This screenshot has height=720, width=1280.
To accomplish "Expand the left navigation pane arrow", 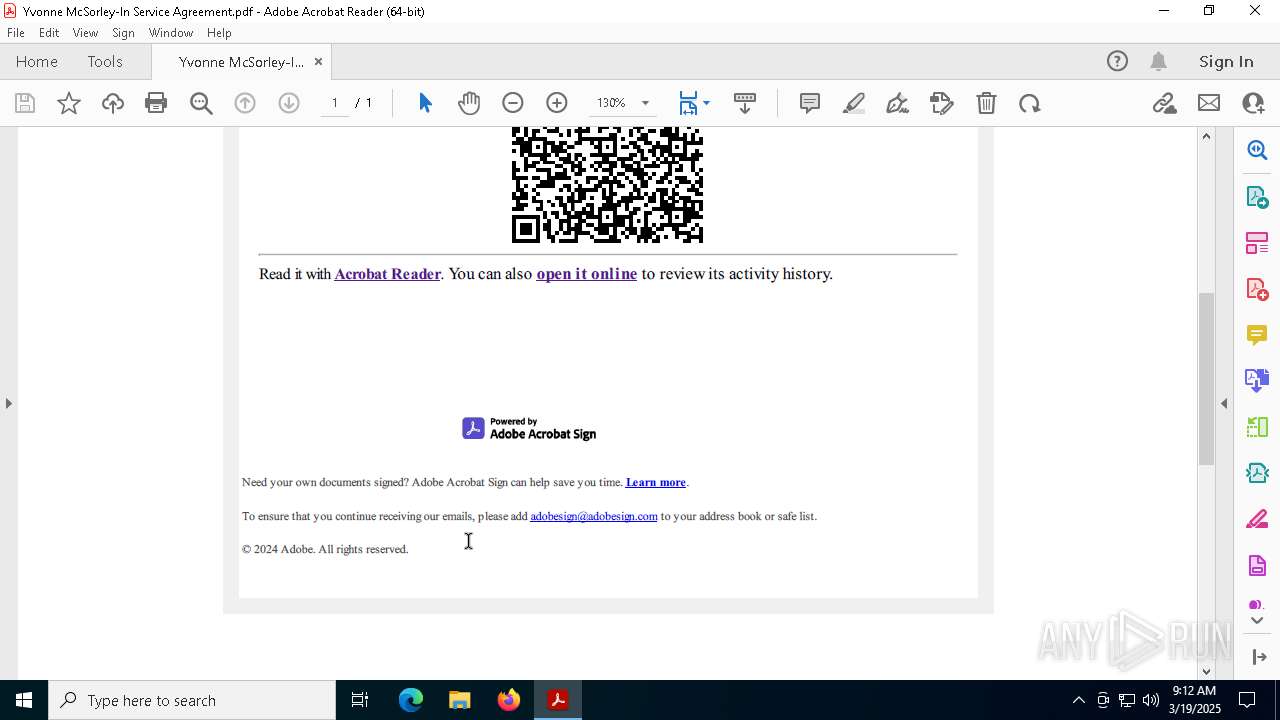I will click(8, 403).
